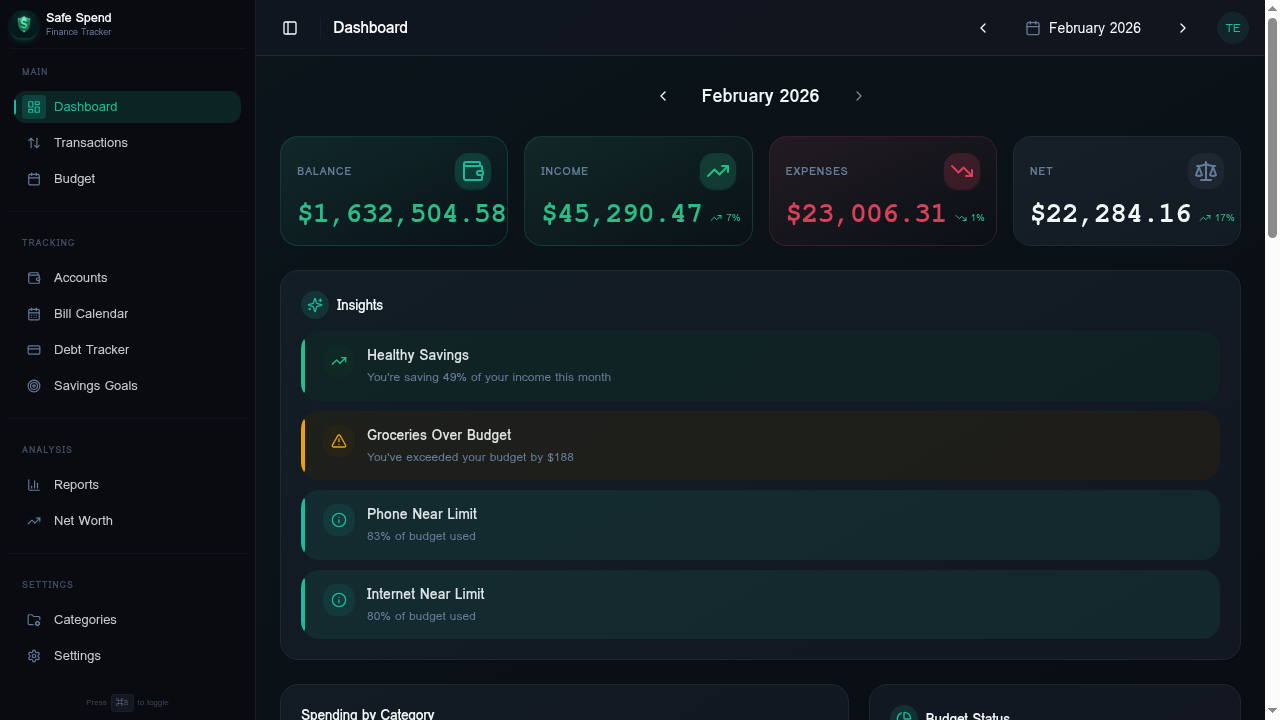This screenshot has width=1280, height=720.
Task: Click the Net balance scales icon
Action: (x=1206, y=171)
